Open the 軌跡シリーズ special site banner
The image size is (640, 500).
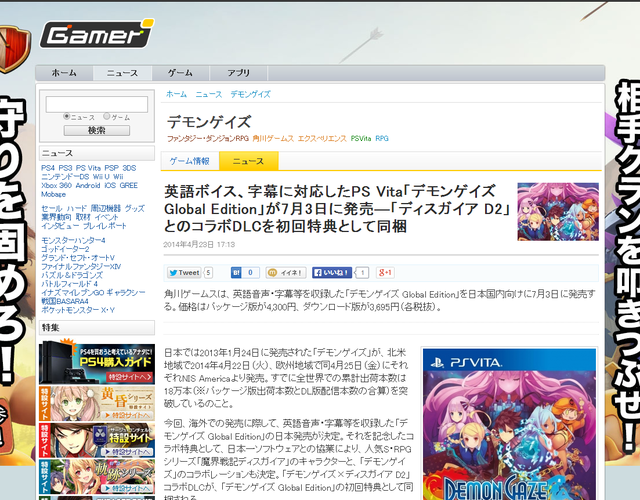coord(97,476)
